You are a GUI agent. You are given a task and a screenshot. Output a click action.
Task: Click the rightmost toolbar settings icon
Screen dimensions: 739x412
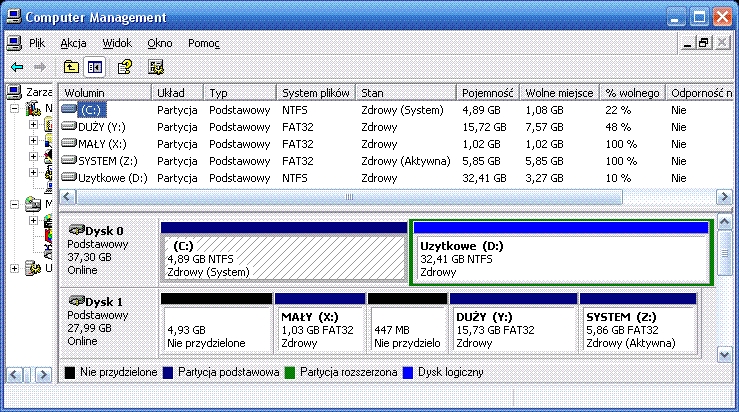tap(156, 67)
